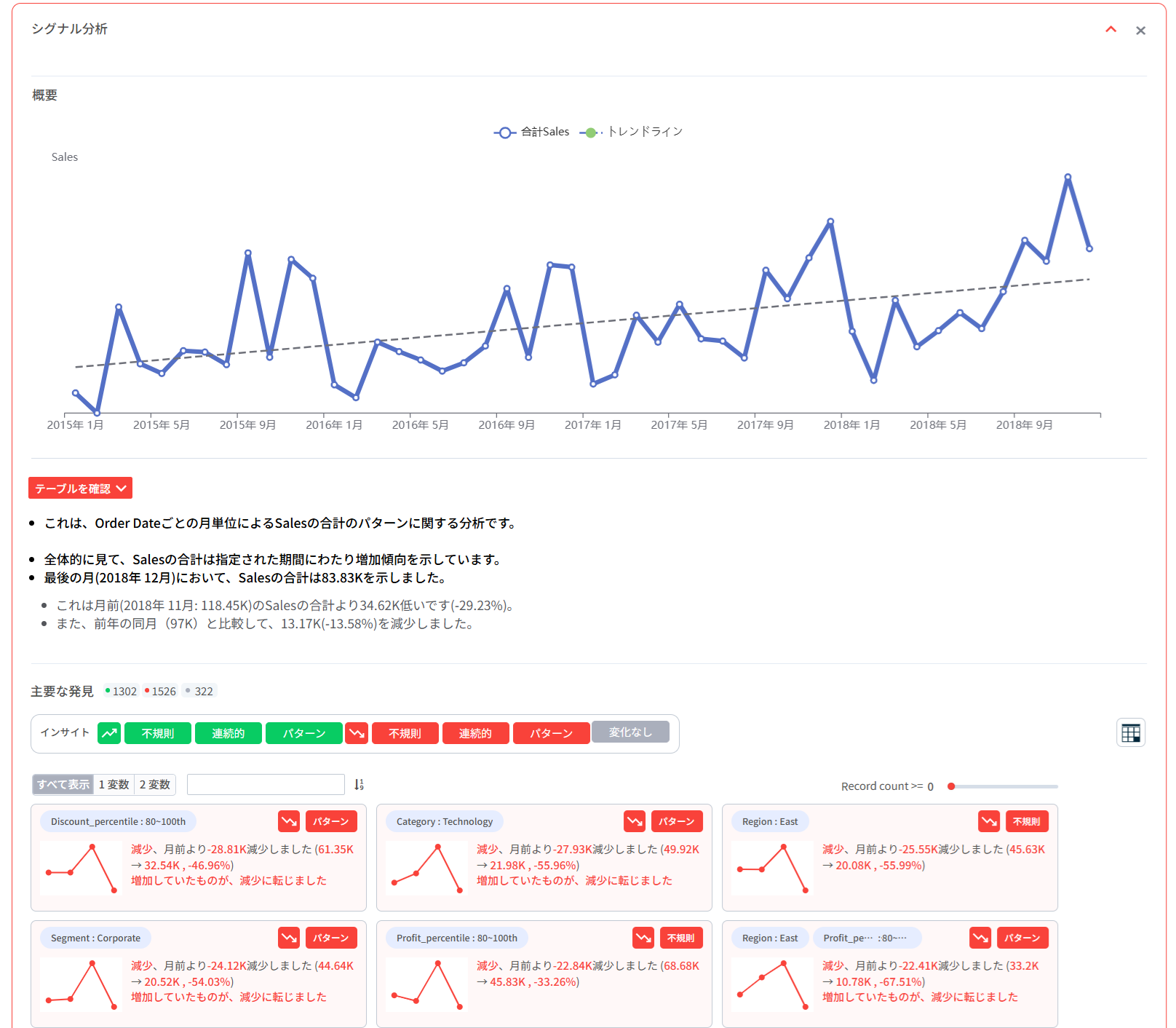Click the decrease icon on Segment Corporate card

(x=289, y=938)
